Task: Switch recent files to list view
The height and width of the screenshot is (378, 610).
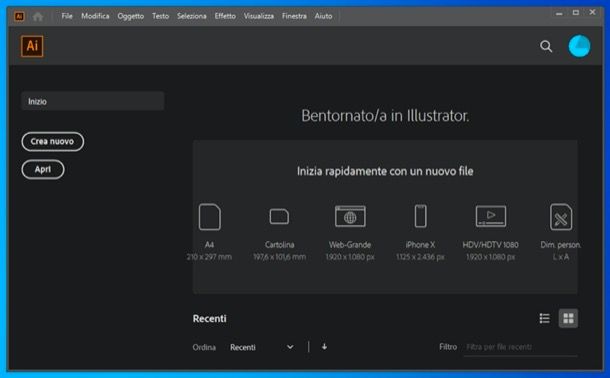Action: tap(545, 318)
